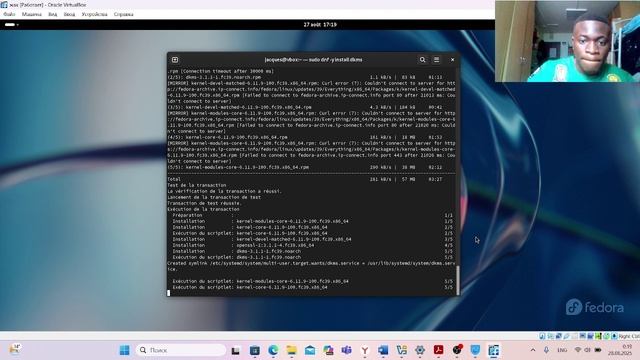The height and width of the screenshot is (360, 640).
Task: Open the red notification-badged taskbar app
Action: 457,350
